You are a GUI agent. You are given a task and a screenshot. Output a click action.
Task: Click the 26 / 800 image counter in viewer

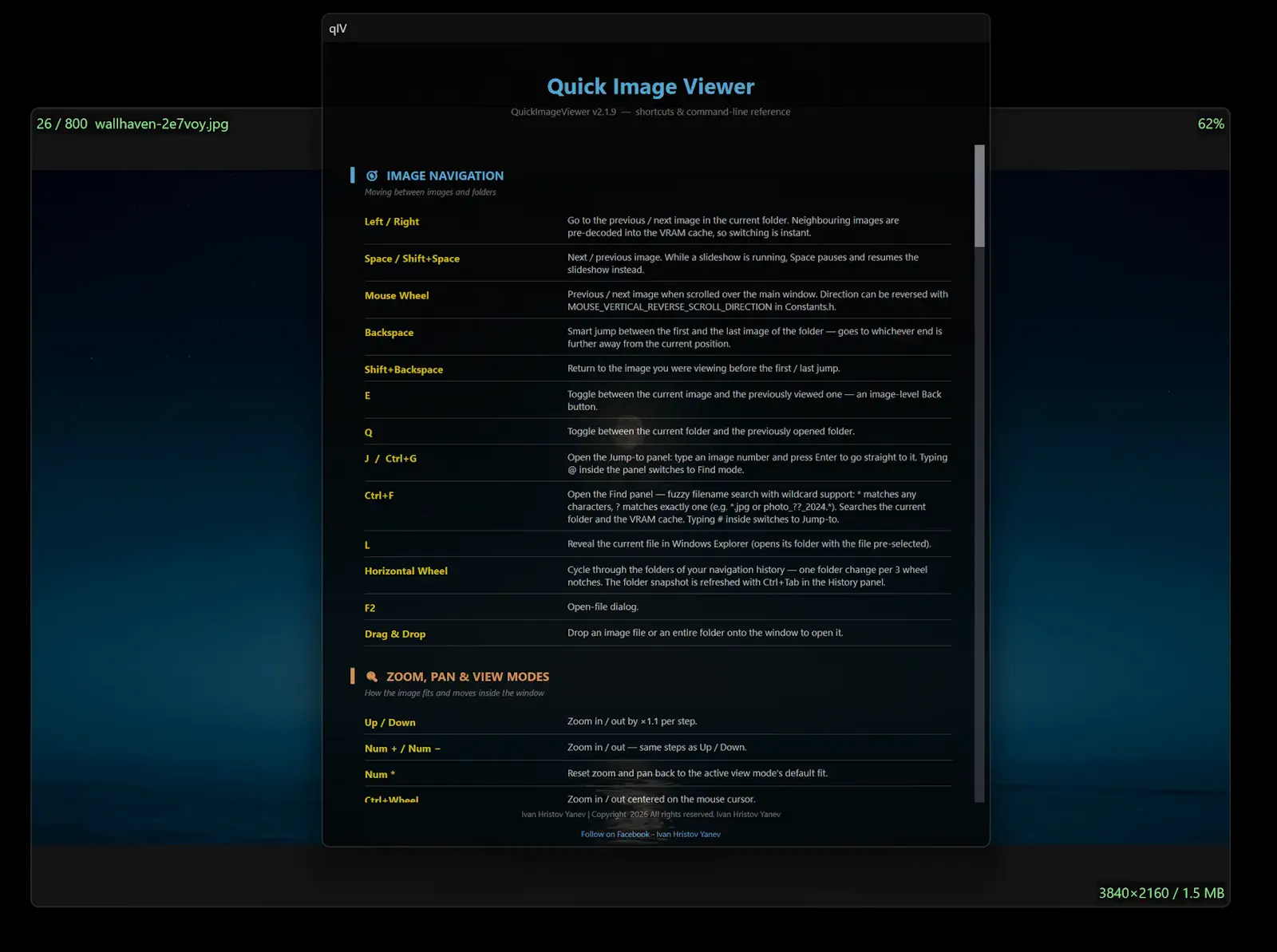62,124
